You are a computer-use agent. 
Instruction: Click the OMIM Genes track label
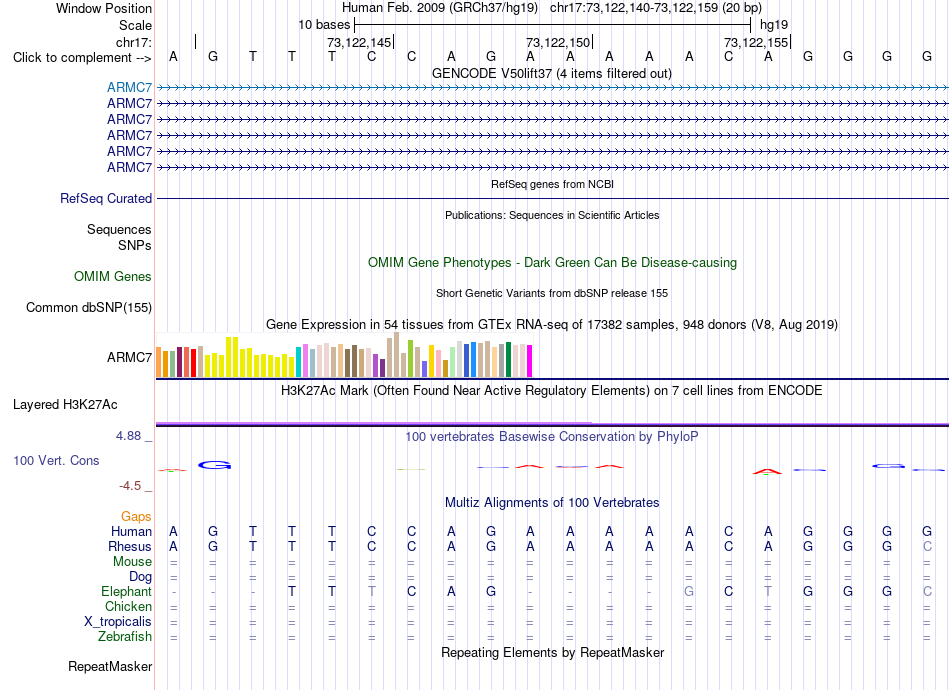tap(113, 277)
